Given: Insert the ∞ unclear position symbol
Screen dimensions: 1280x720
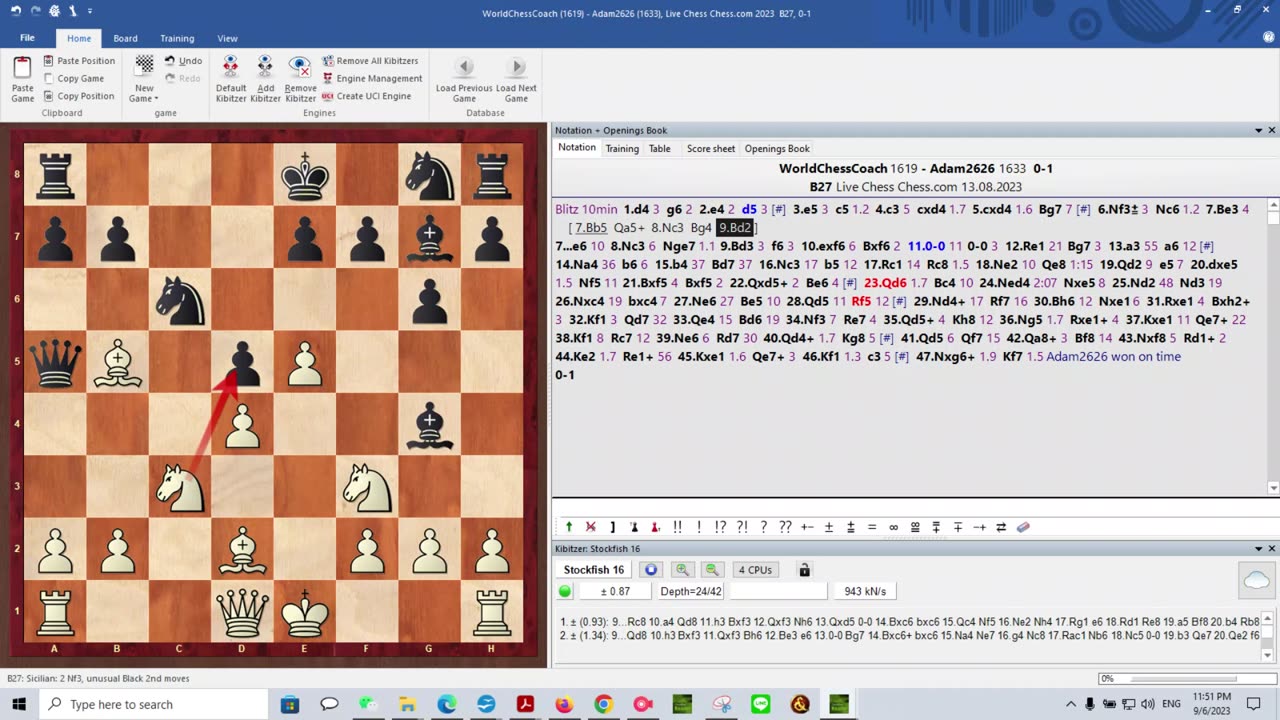Looking at the screenshot, I should coord(893,527).
